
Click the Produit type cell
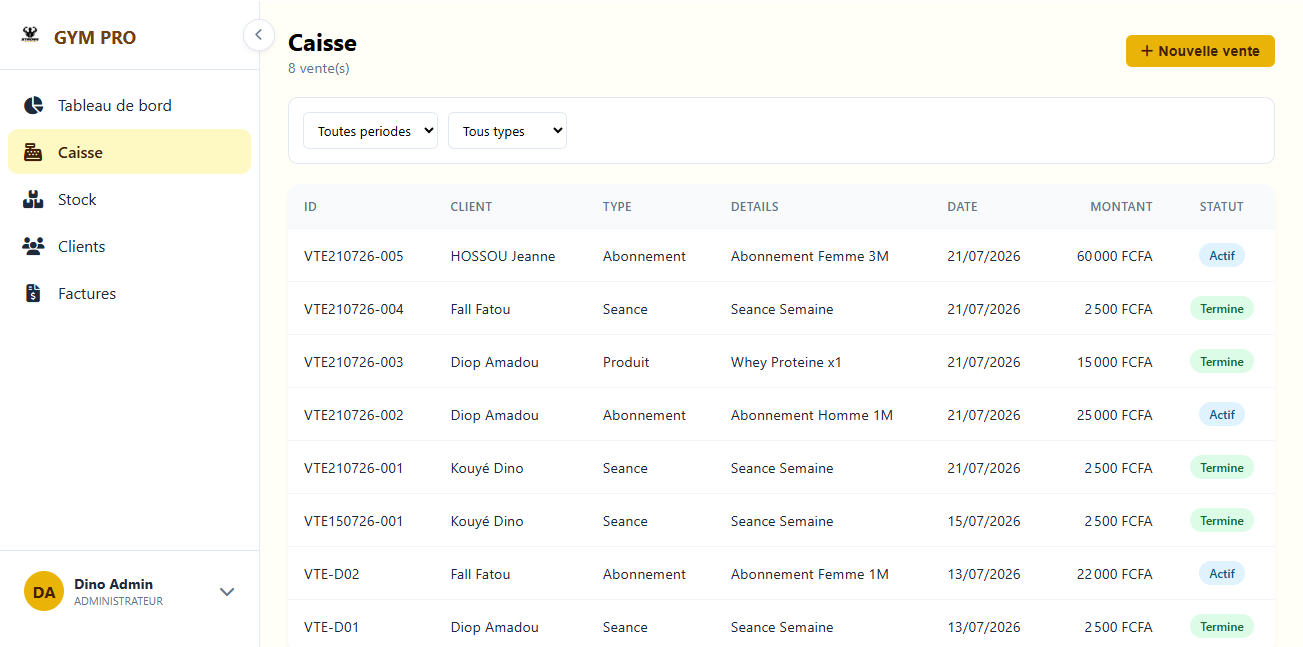626,362
